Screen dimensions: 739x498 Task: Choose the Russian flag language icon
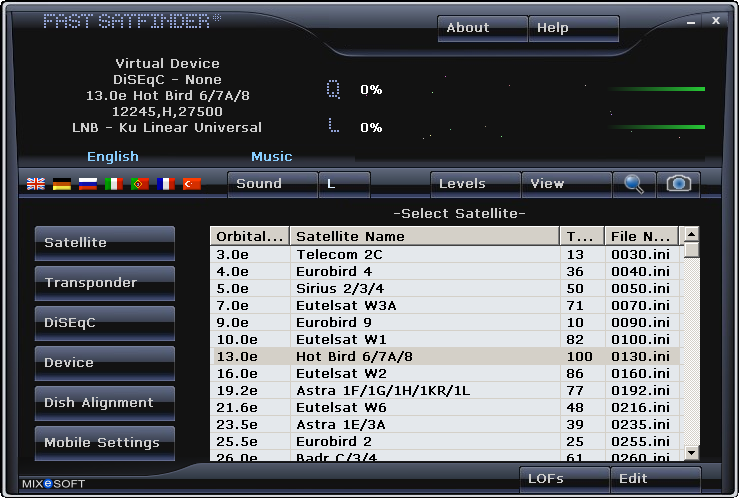88,184
